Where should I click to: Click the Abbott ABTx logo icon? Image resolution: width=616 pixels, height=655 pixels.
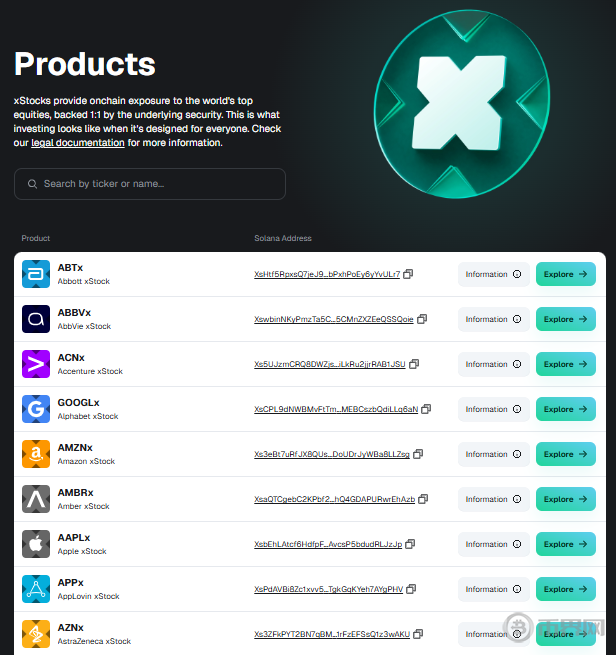[36, 274]
